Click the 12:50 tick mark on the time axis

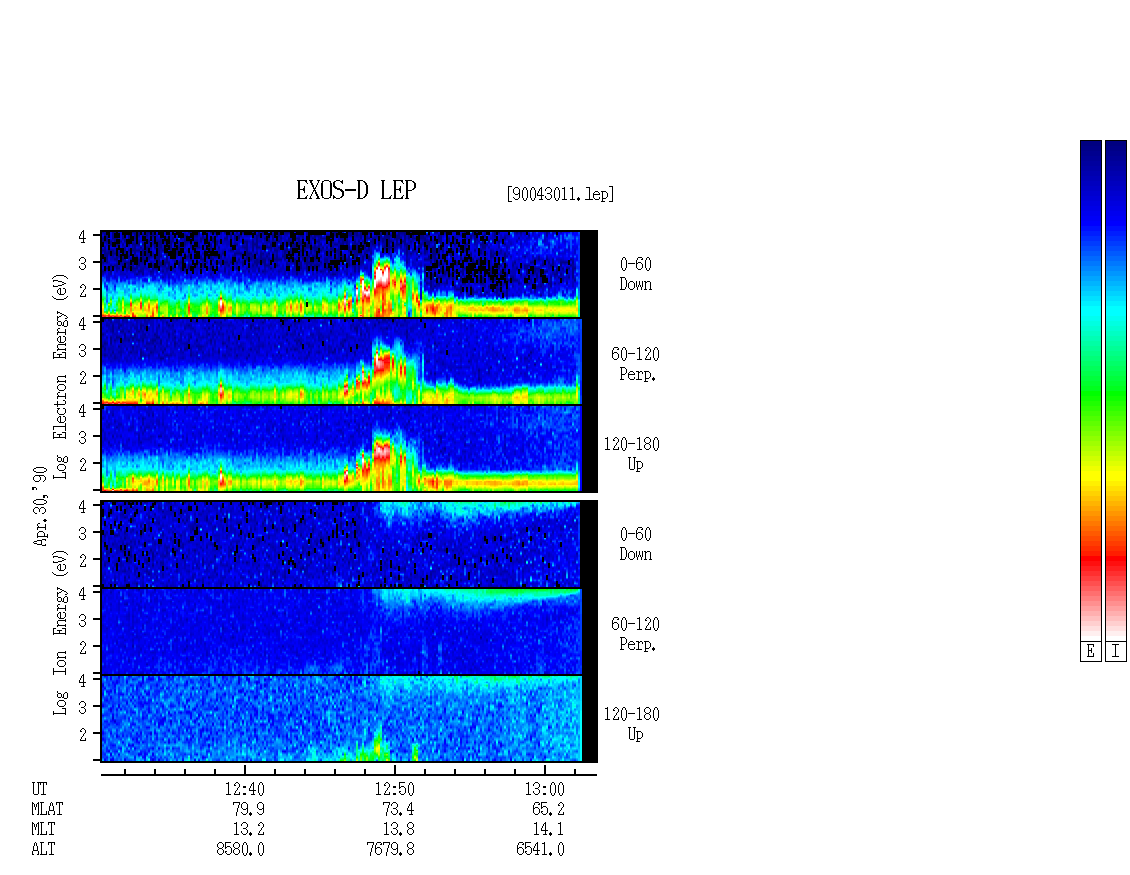[x=395, y=770]
